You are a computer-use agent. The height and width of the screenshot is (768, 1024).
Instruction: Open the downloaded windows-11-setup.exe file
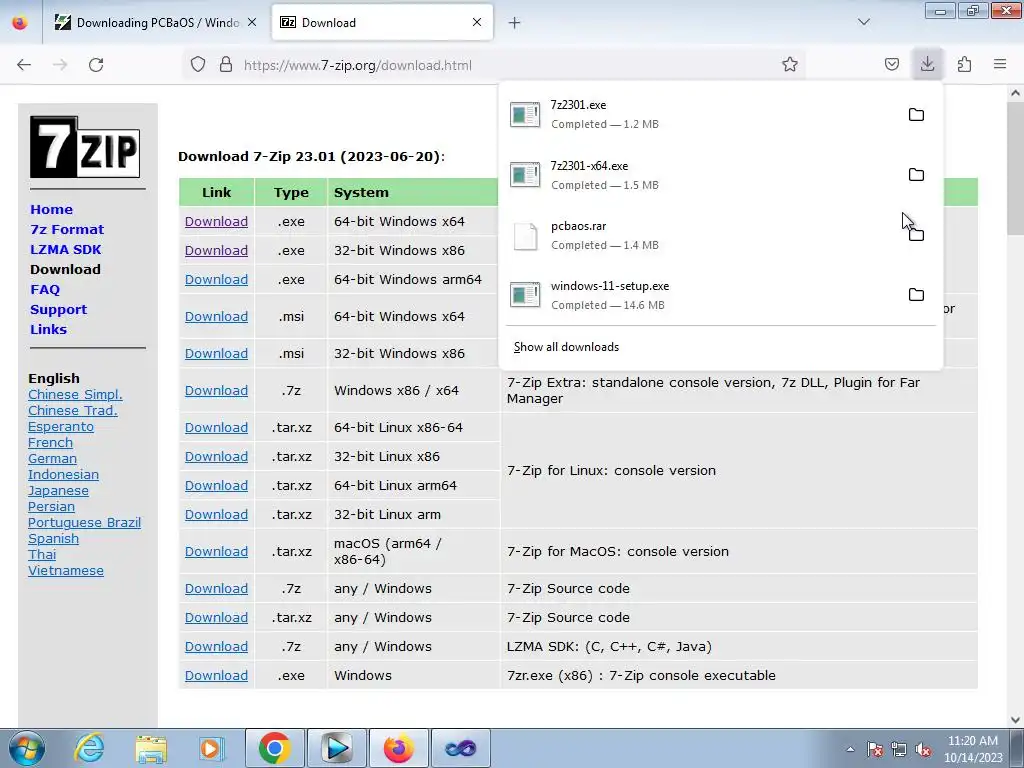click(x=702, y=295)
